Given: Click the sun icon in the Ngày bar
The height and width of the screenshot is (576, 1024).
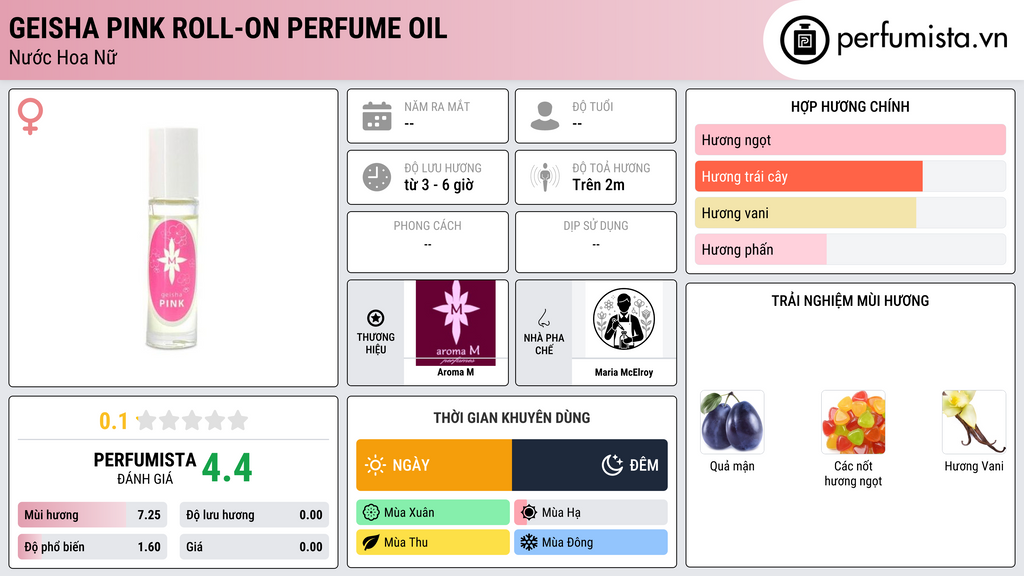Looking at the screenshot, I should [376, 465].
